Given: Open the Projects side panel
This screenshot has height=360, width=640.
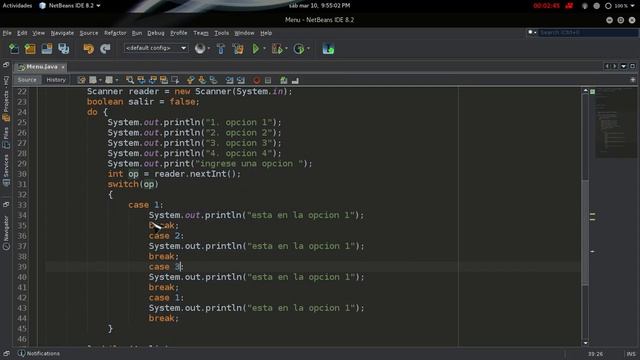Looking at the screenshot, I should point(6,99).
